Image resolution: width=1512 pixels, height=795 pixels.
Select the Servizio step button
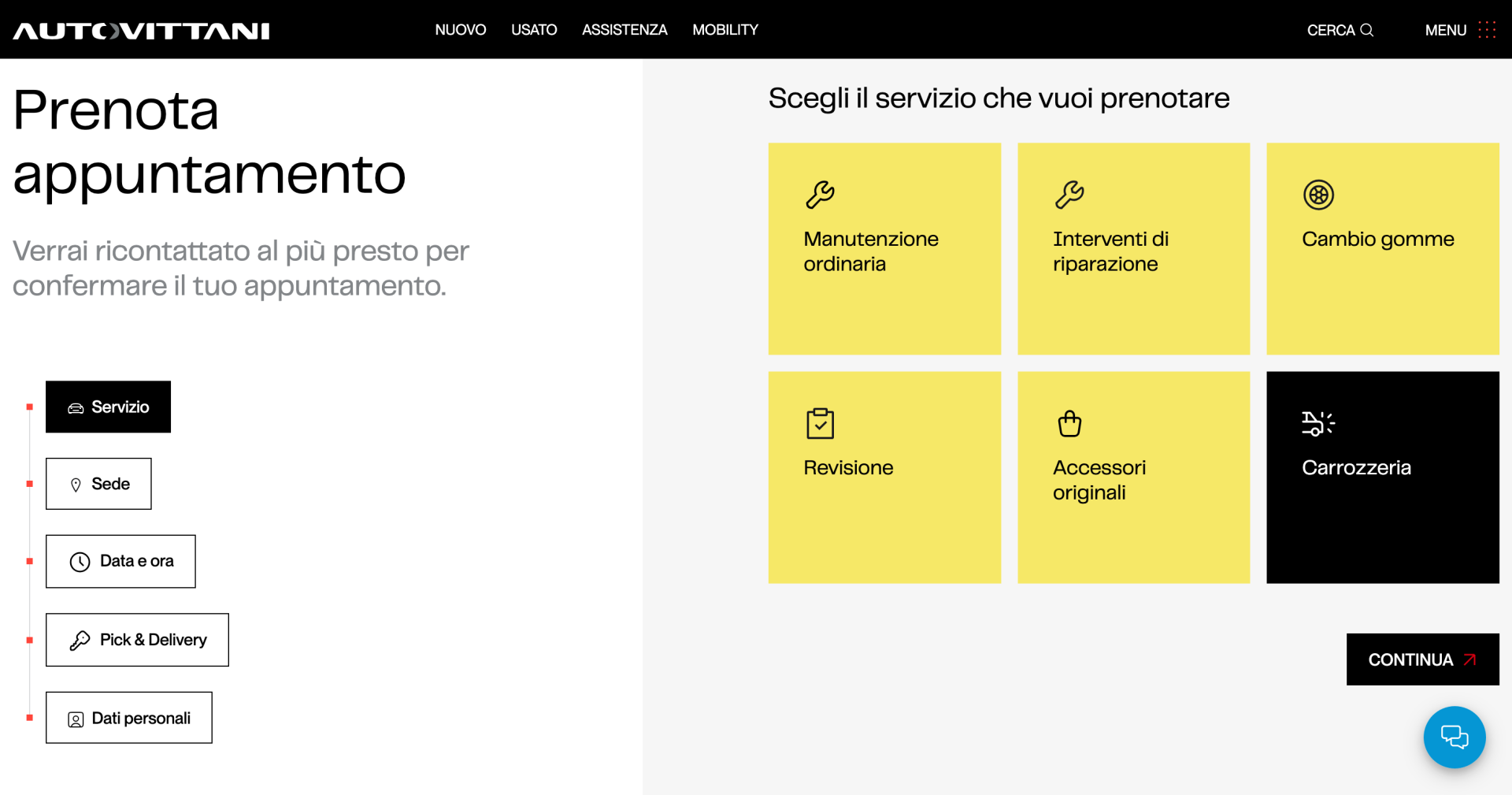[x=108, y=407]
